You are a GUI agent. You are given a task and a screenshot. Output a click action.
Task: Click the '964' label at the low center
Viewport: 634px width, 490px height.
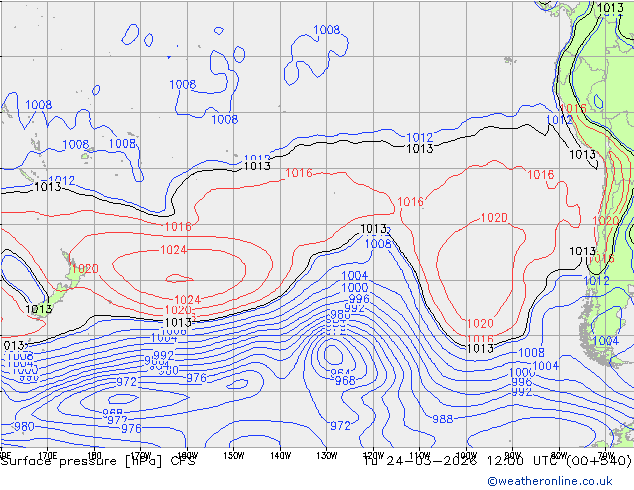pyautogui.click(x=340, y=373)
